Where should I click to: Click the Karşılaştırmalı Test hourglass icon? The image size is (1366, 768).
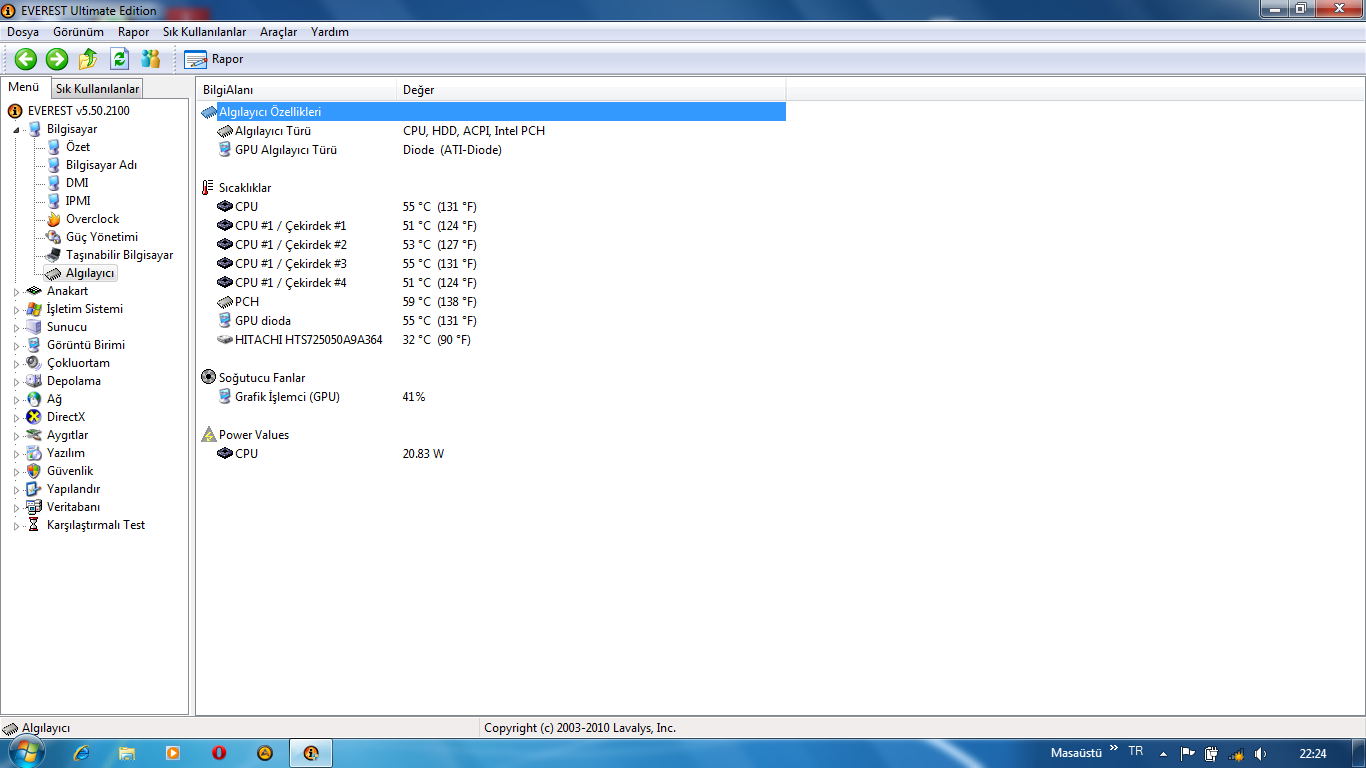click(x=34, y=525)
